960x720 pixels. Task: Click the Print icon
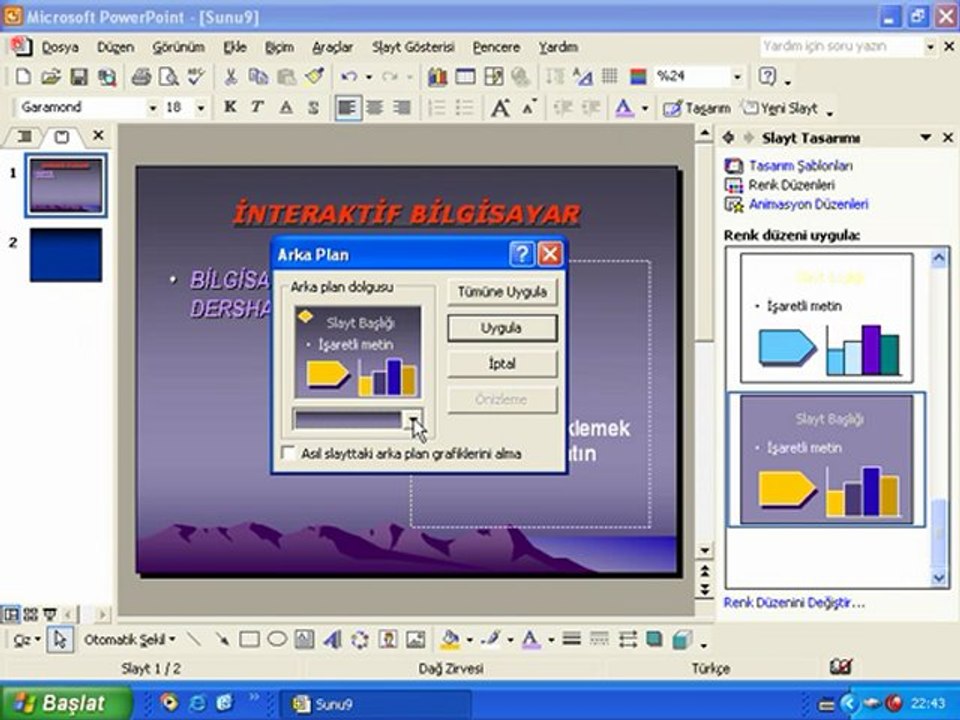click(x=141, y=77)
